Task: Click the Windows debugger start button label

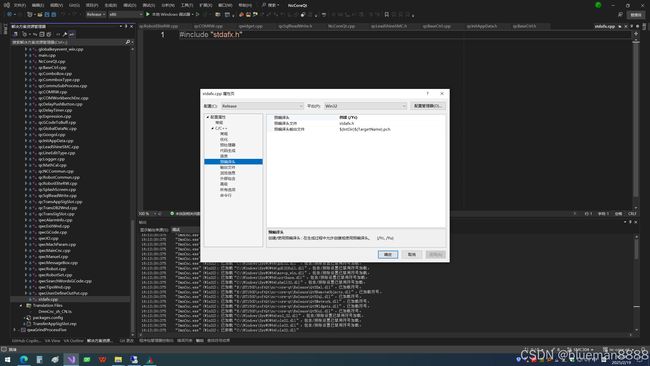Action: pos(171,15)
